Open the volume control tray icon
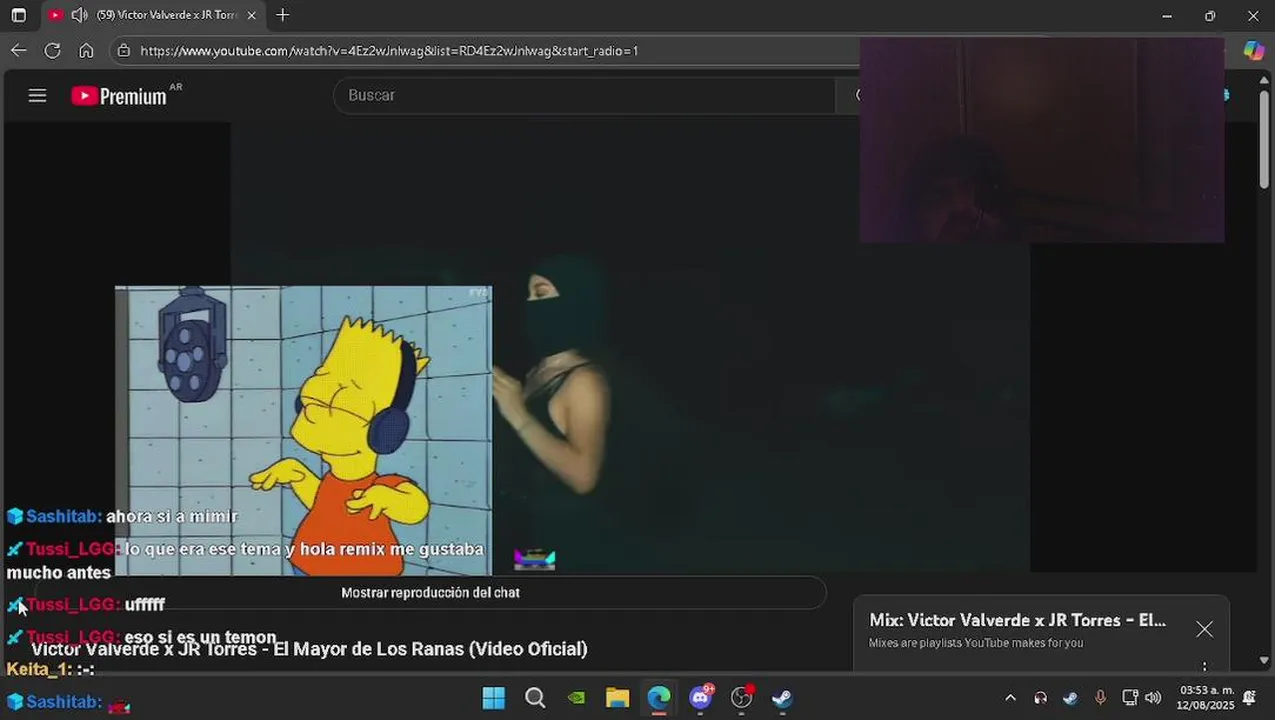This screenshot has width=1275, height=720. (x=1153, y=698)
